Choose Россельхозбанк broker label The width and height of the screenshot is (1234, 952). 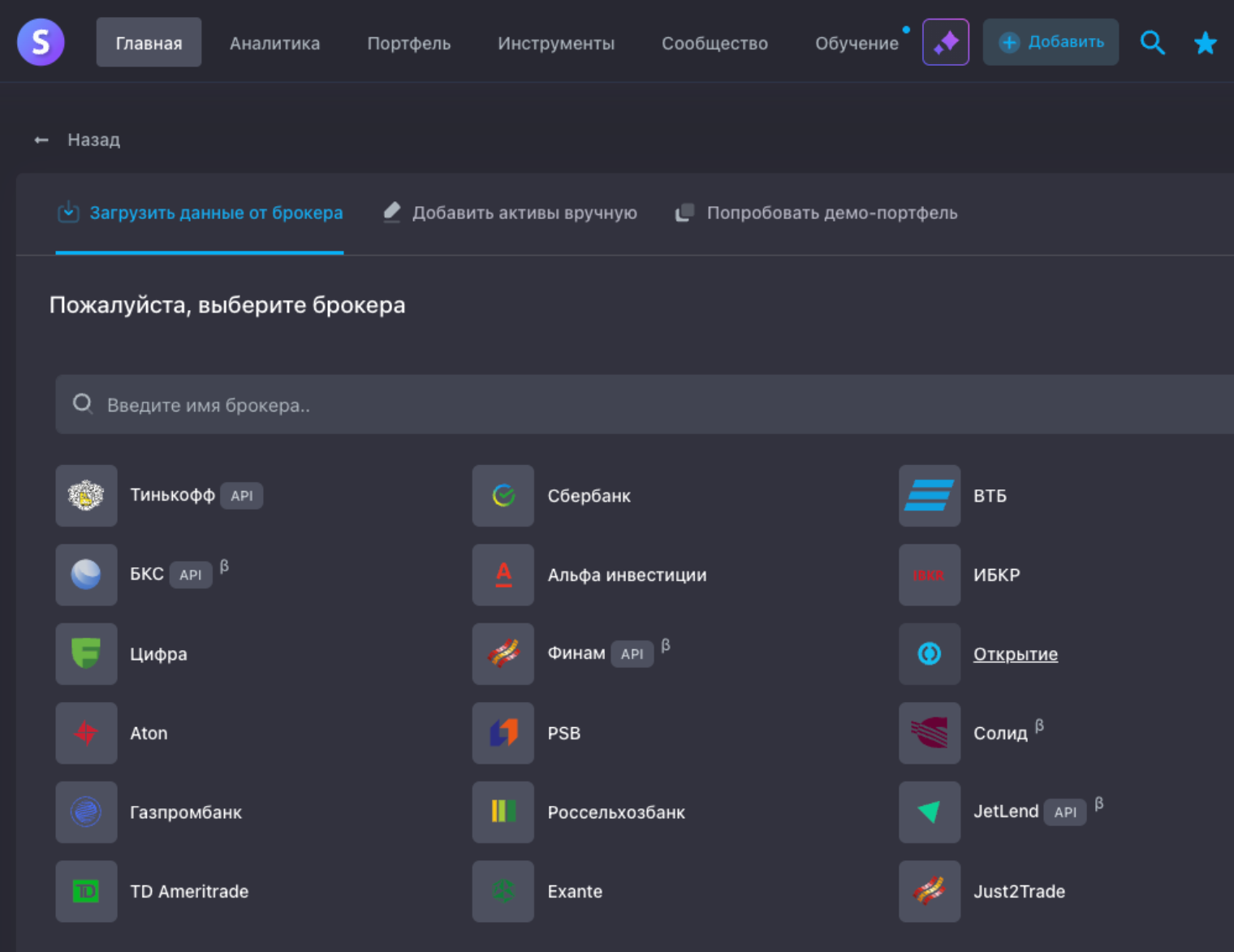[616, 812]
